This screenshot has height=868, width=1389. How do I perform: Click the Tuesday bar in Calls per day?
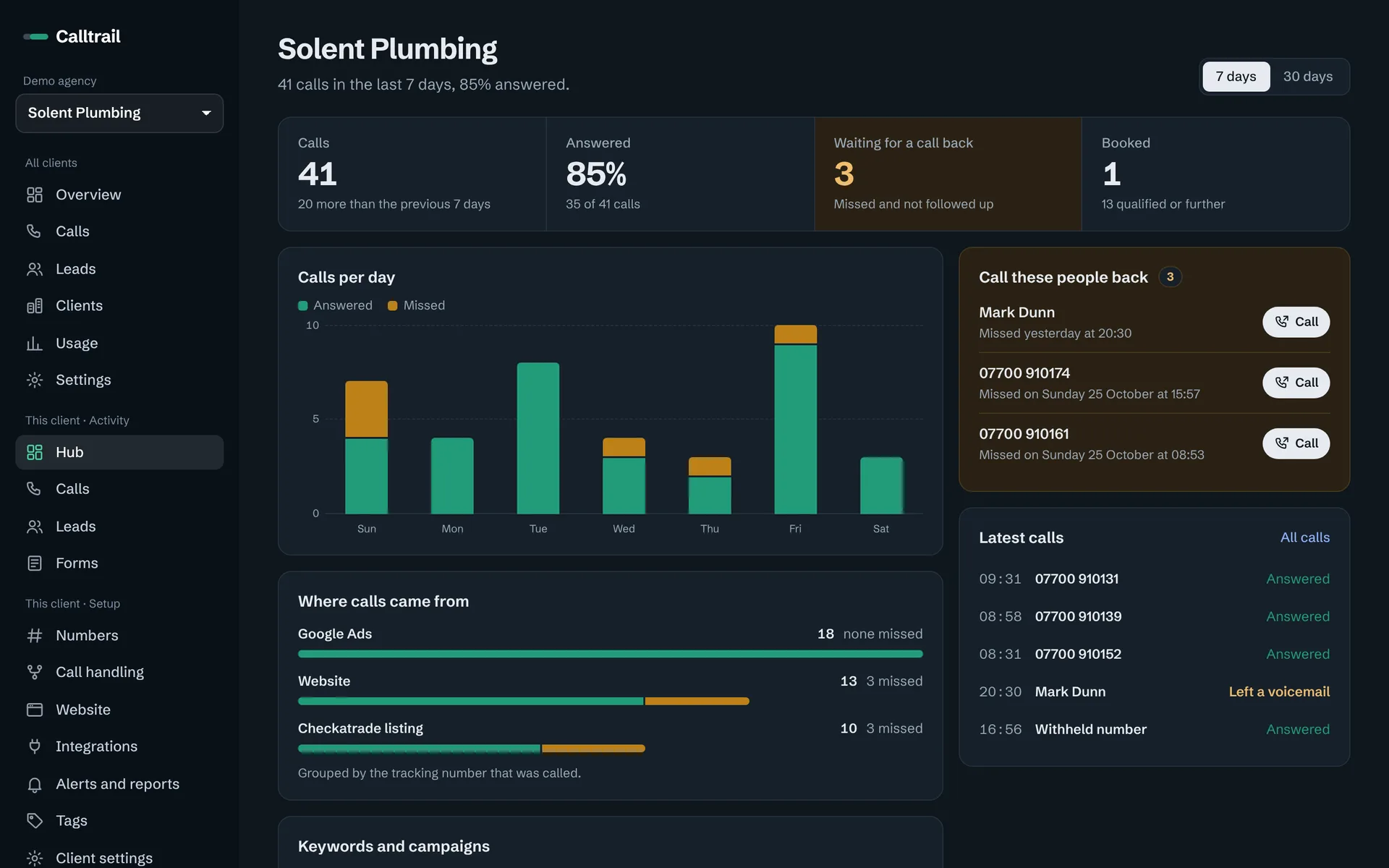pyautogui.click(x=538, y=438)
